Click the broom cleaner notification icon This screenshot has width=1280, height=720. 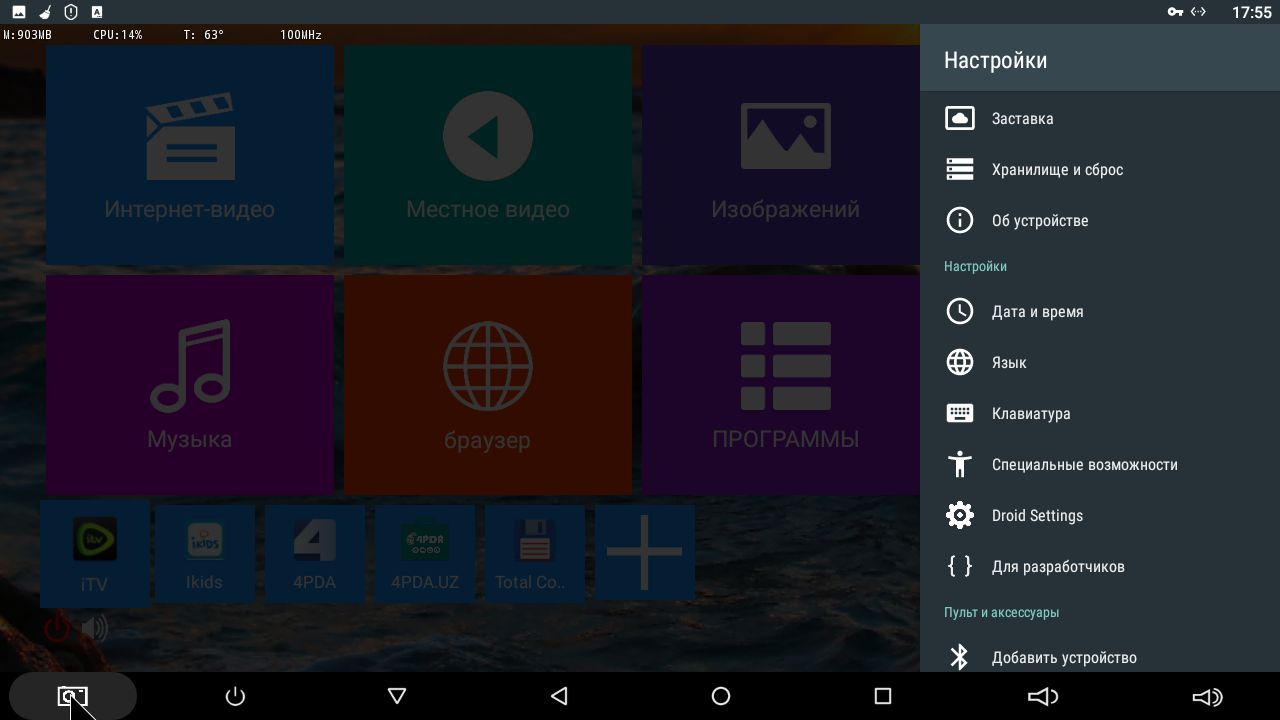(45, 12)
